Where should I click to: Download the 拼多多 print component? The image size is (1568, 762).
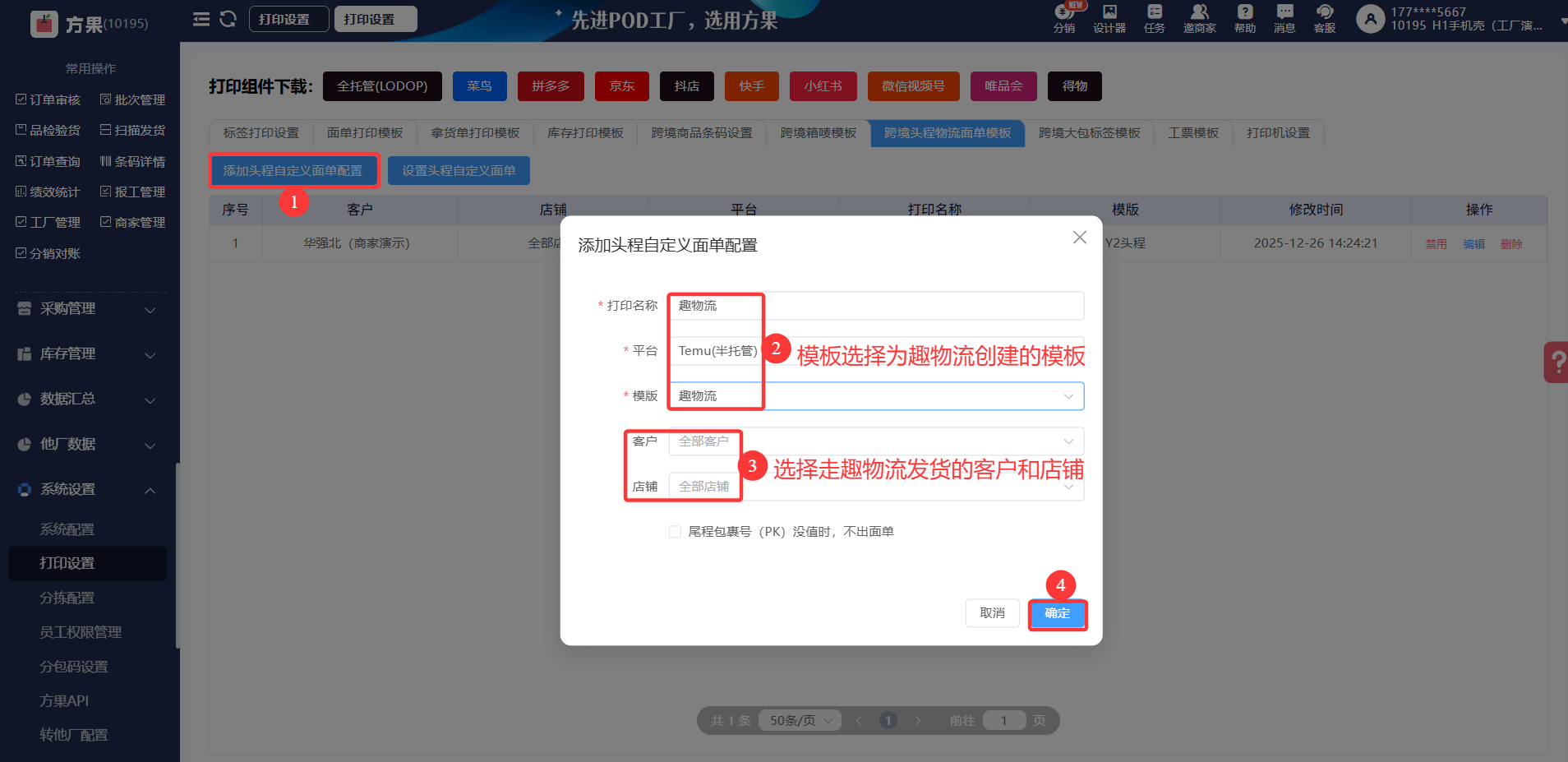(x=551, y=86)
